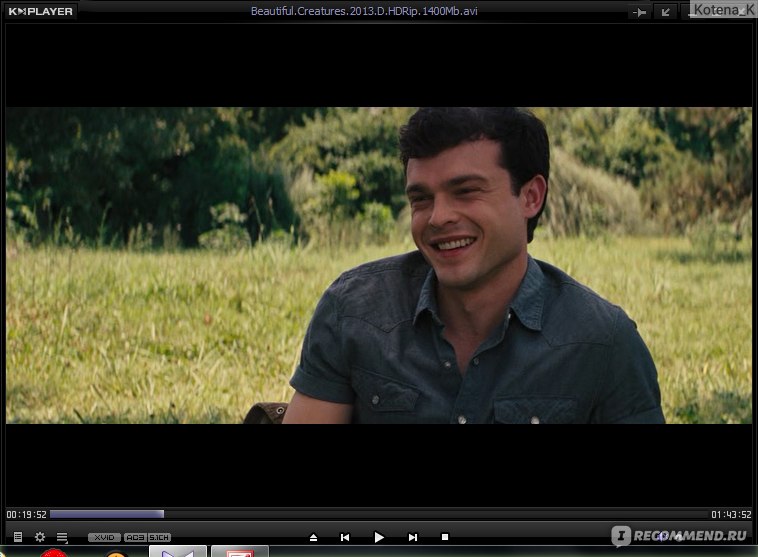758x557 pixels.
Task: Seek within the playback progress bar
Action: click(x=379, y=514)
